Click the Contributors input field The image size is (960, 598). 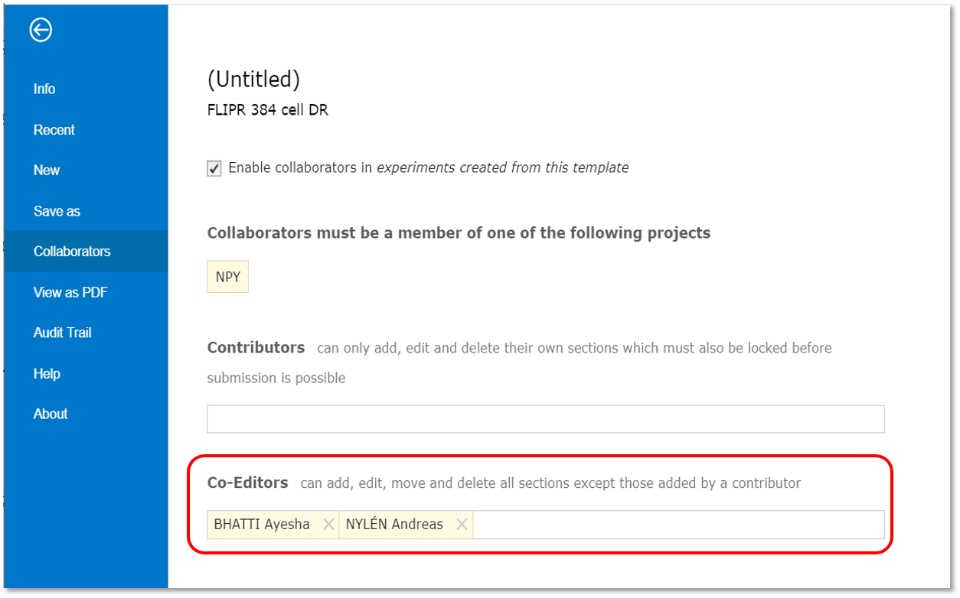click(546, 419)
